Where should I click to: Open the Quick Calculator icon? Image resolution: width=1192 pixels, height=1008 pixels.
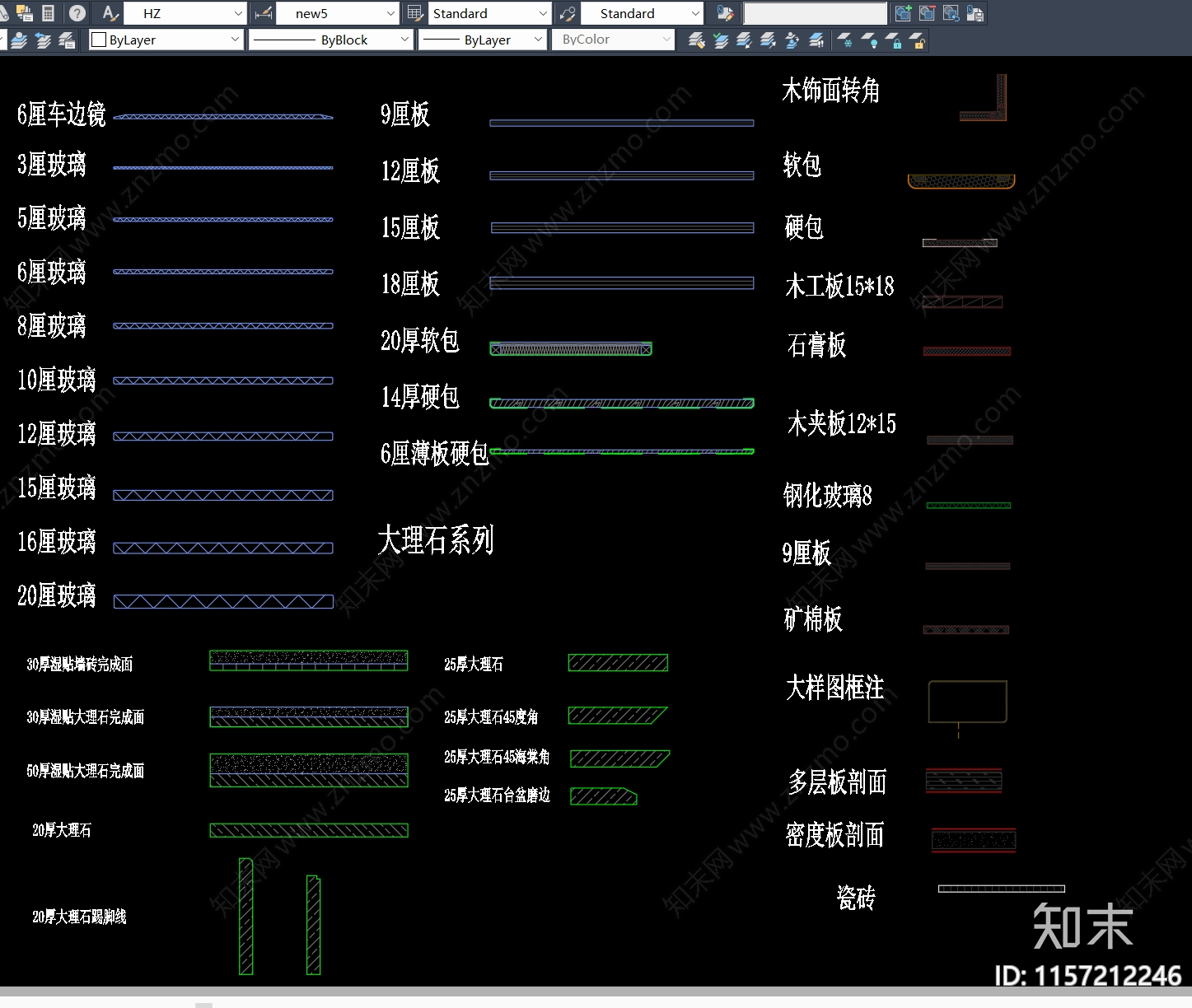(x=48, y=13)
